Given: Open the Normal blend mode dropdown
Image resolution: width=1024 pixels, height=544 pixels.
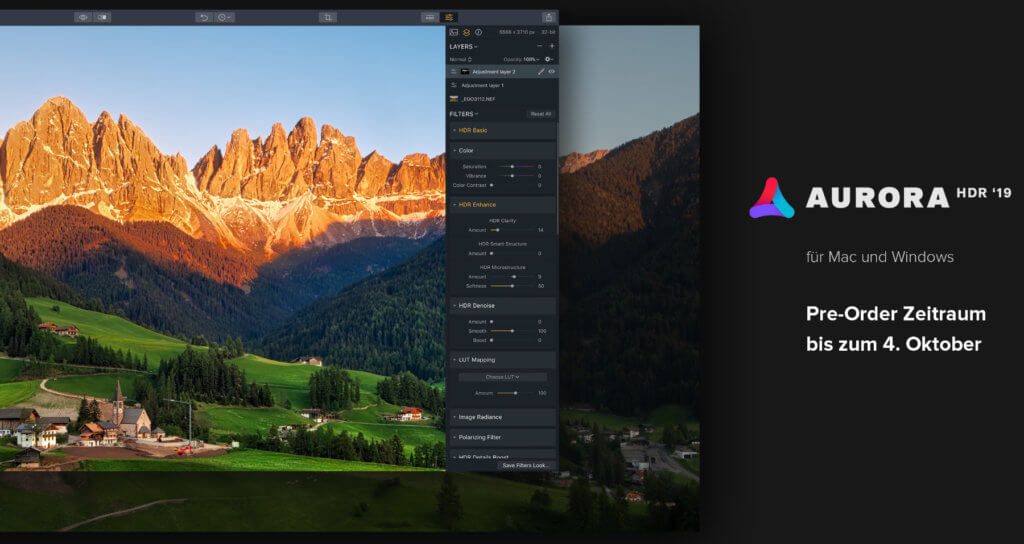Looking at the screenshot, I should 460,59.
